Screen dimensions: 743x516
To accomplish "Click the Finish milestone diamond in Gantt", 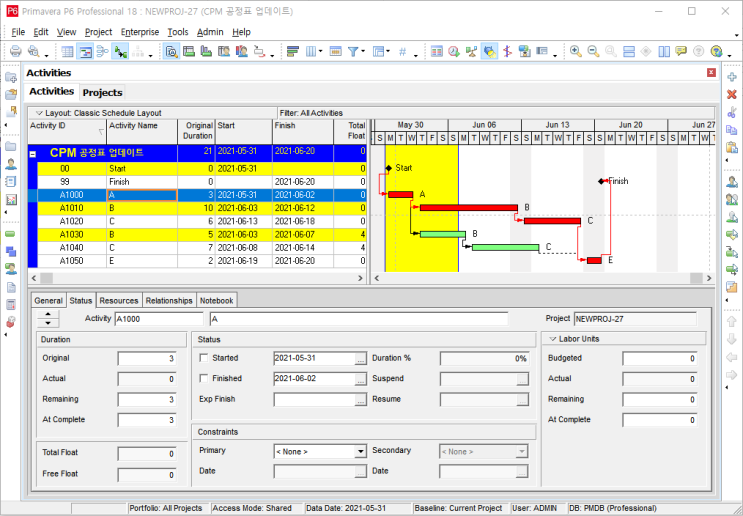I will coord(601,181).
